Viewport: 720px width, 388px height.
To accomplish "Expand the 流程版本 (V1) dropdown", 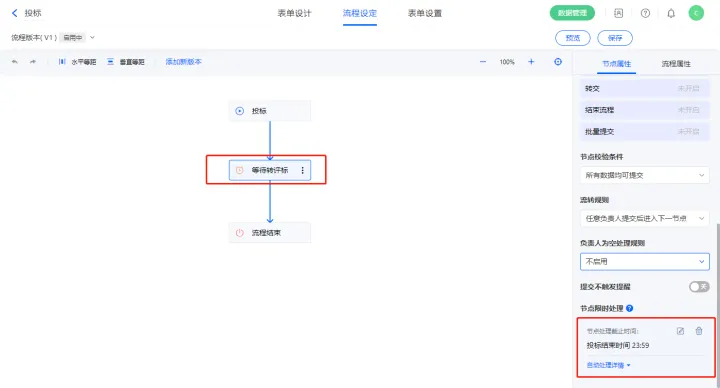I will (92, 38).
